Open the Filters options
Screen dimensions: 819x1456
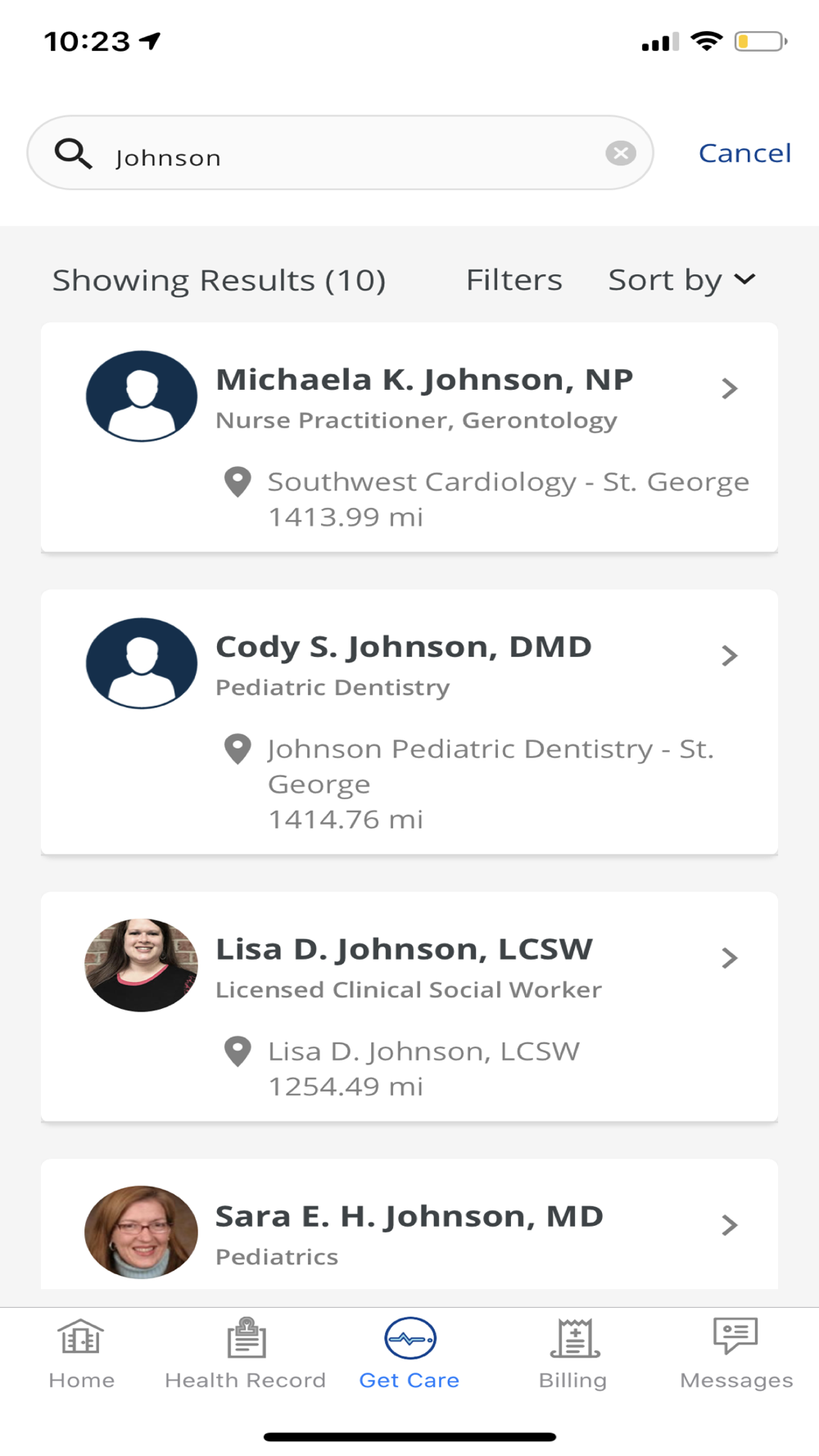coord(514,280)
